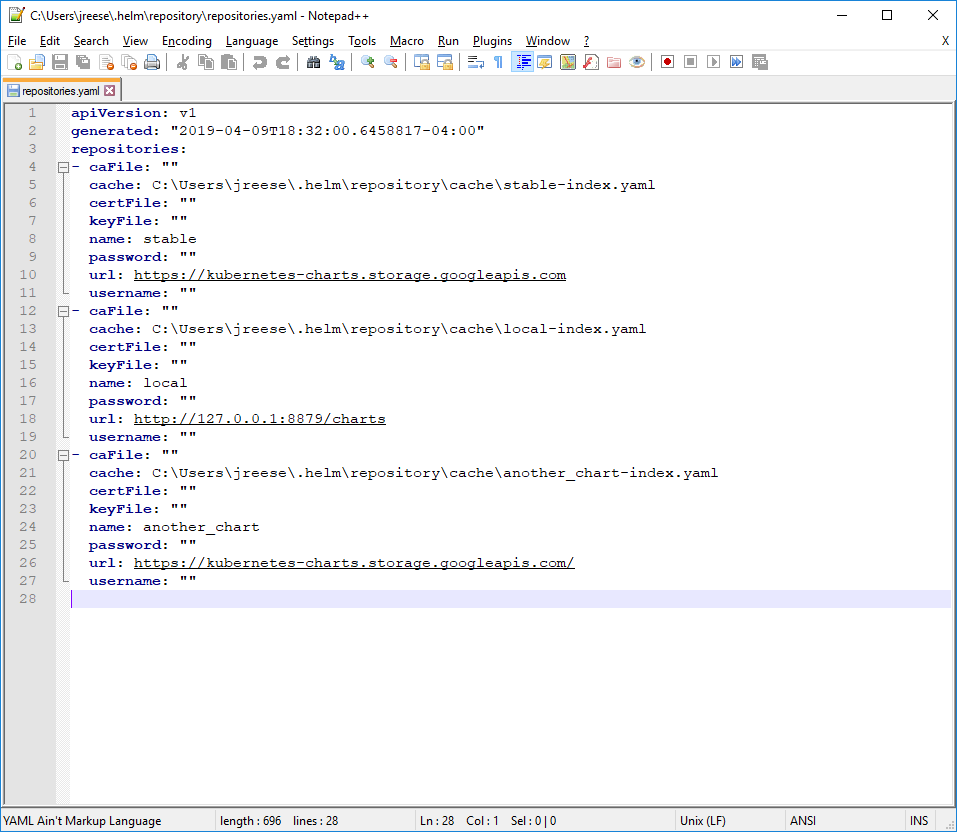
Task: Open the Encoding menu
Action: 187,41
